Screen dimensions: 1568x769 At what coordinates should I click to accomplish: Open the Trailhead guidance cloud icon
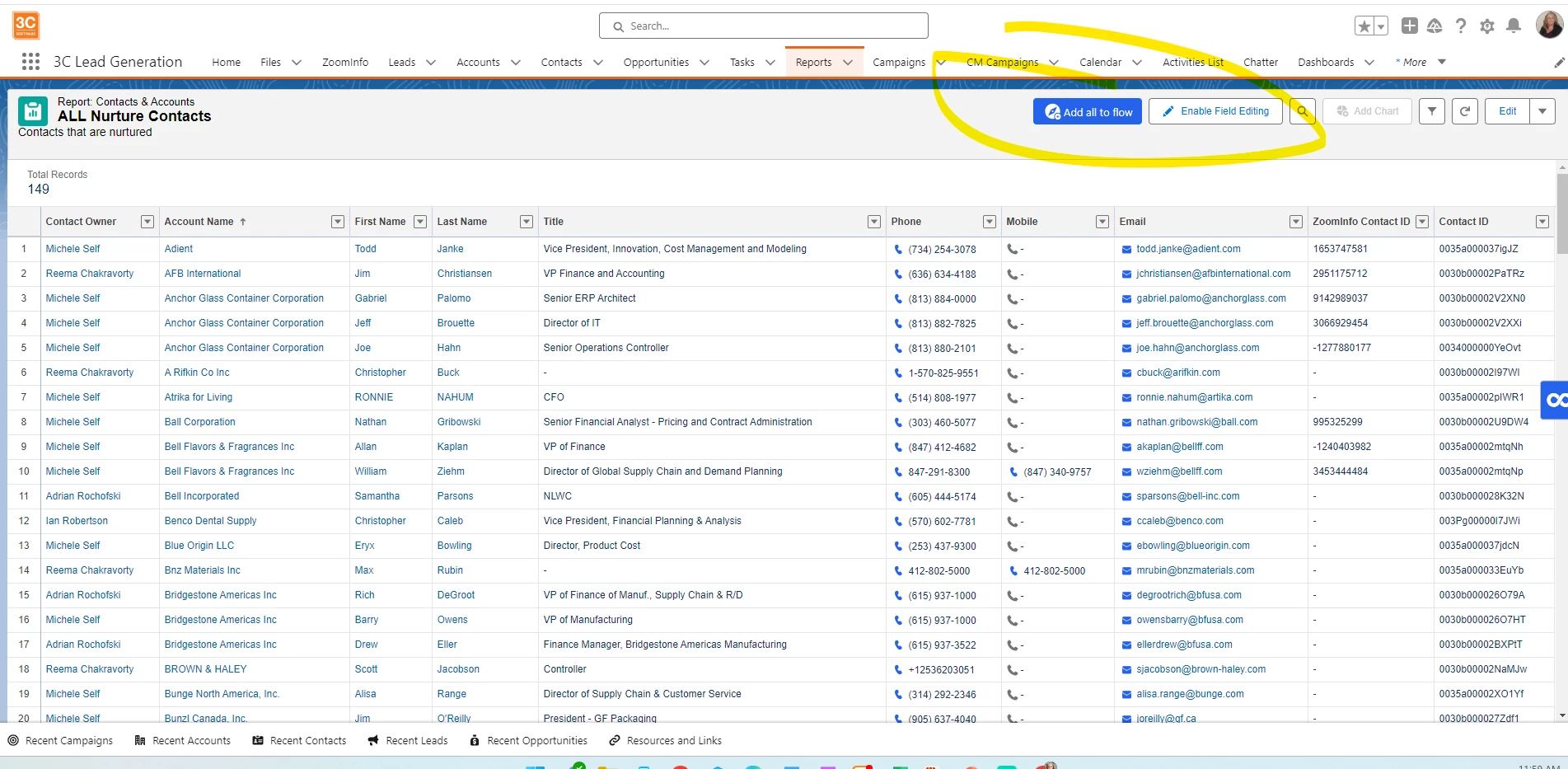click(1435, 26)
